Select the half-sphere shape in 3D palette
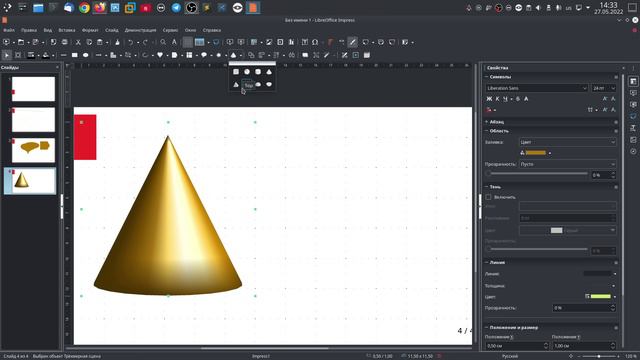The image size is (640, 360). pos(269,84)
